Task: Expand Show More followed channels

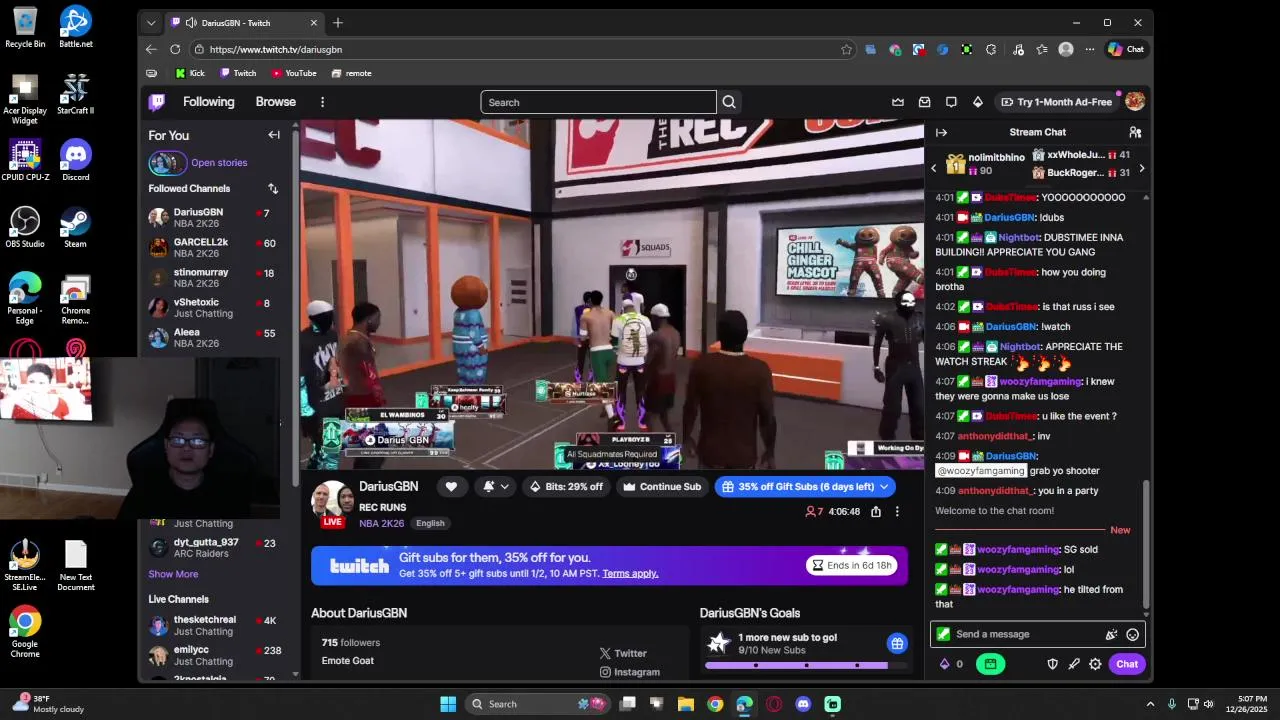Action: 173,574
